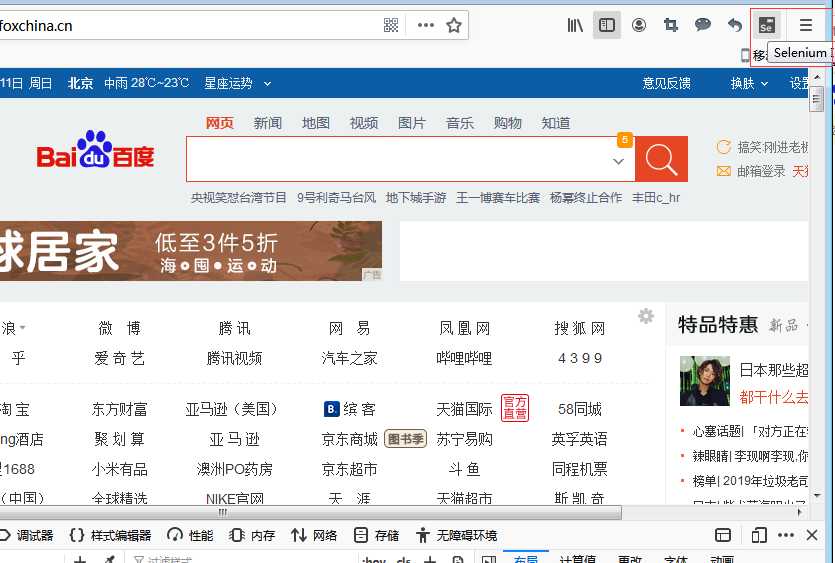835x563 pixels.
Task: Click the Baidu logo
Action: pos(95,150)
